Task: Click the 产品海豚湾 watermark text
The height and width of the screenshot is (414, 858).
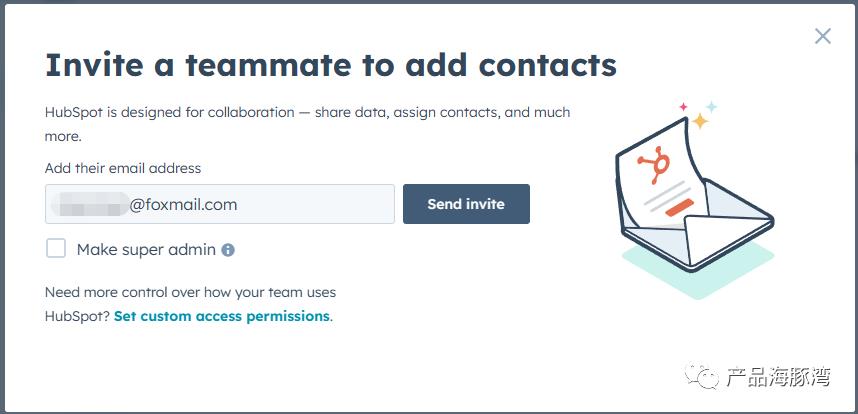Action: (x=779, y=377)
